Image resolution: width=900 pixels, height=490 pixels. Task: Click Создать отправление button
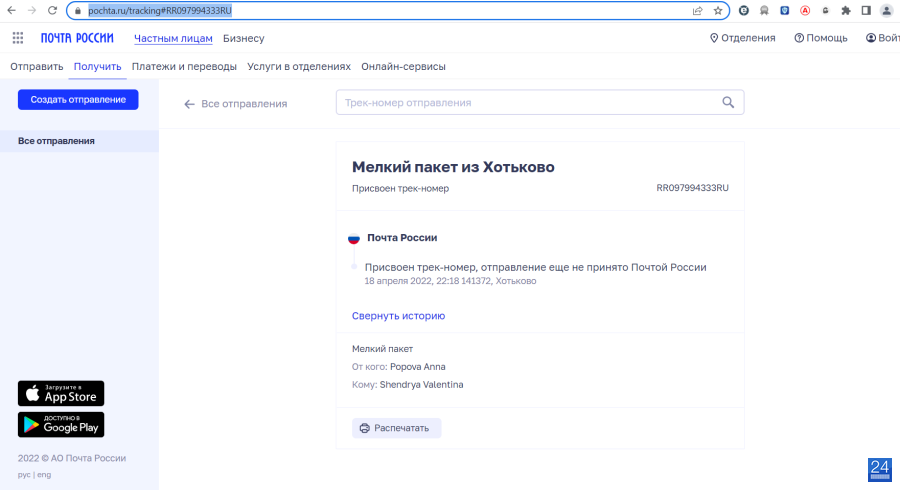point(78,100)
